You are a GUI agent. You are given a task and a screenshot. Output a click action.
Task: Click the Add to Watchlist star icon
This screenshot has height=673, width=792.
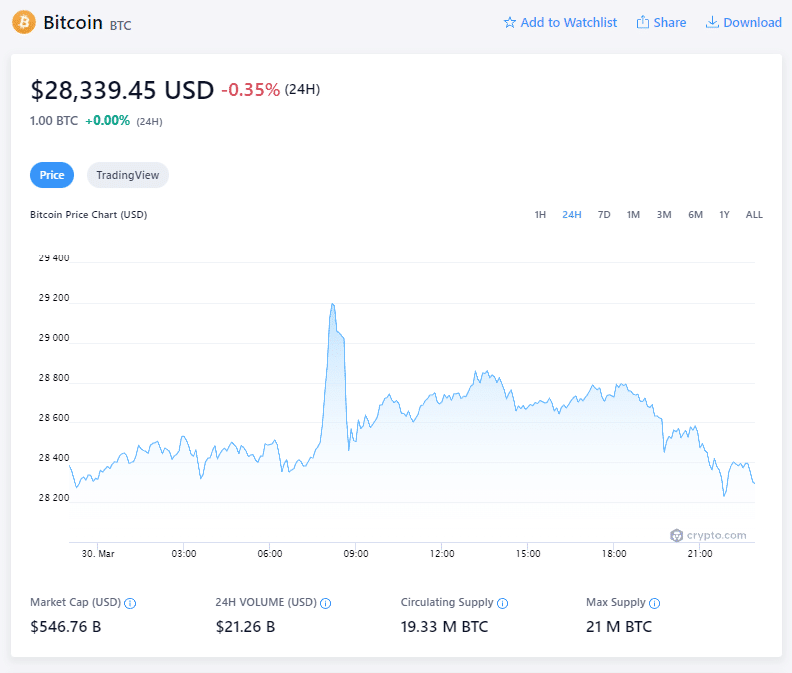click(x=510, y=23)
